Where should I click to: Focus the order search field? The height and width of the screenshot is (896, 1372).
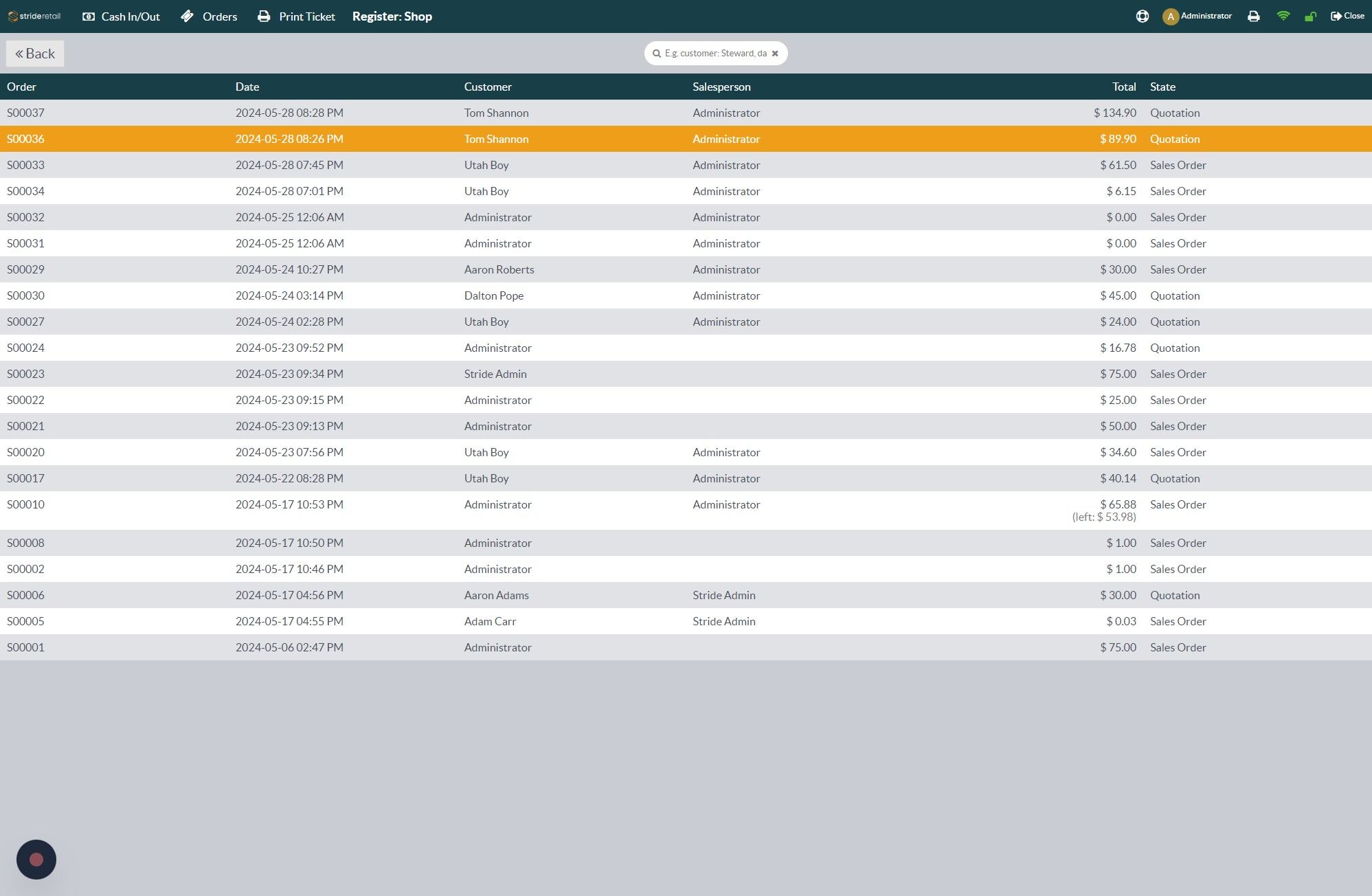(x=715, y=54)
